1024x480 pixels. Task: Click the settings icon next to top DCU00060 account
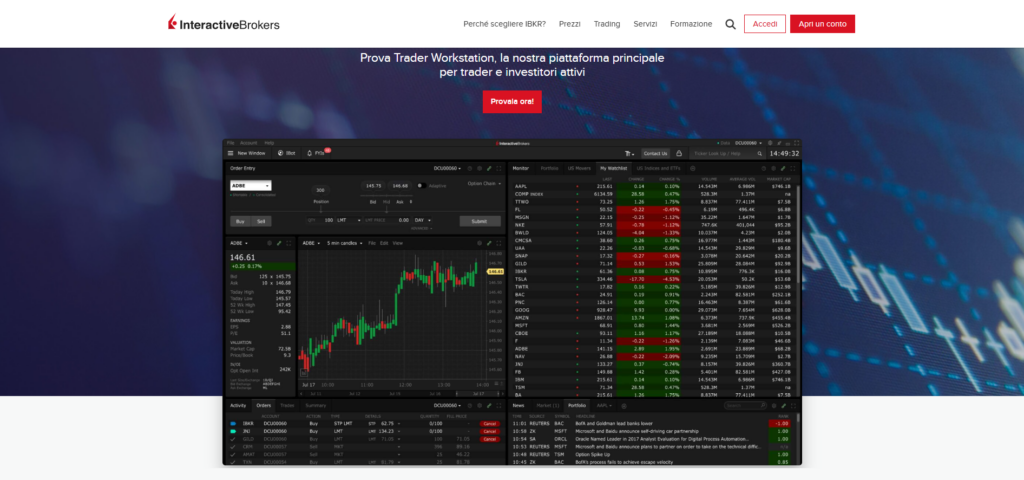coord(770,142)
